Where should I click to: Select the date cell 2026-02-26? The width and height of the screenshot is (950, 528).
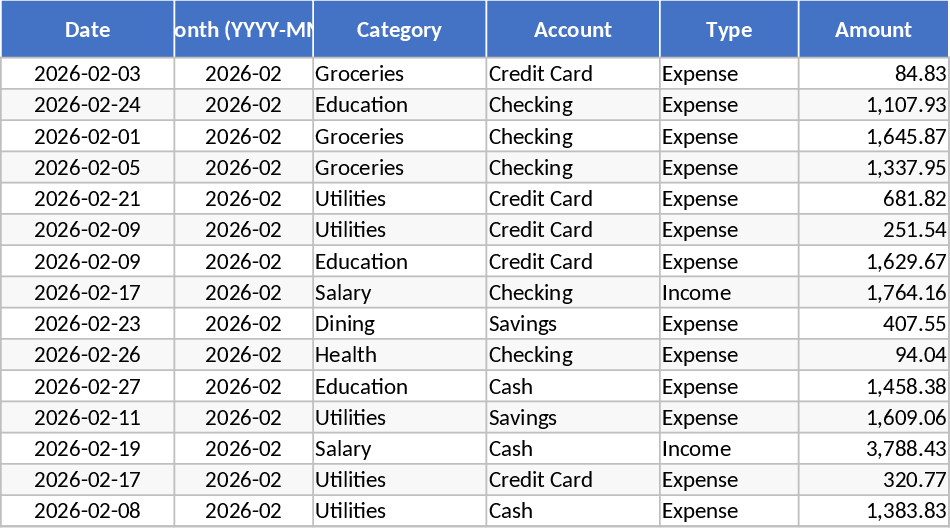(87, 355)
